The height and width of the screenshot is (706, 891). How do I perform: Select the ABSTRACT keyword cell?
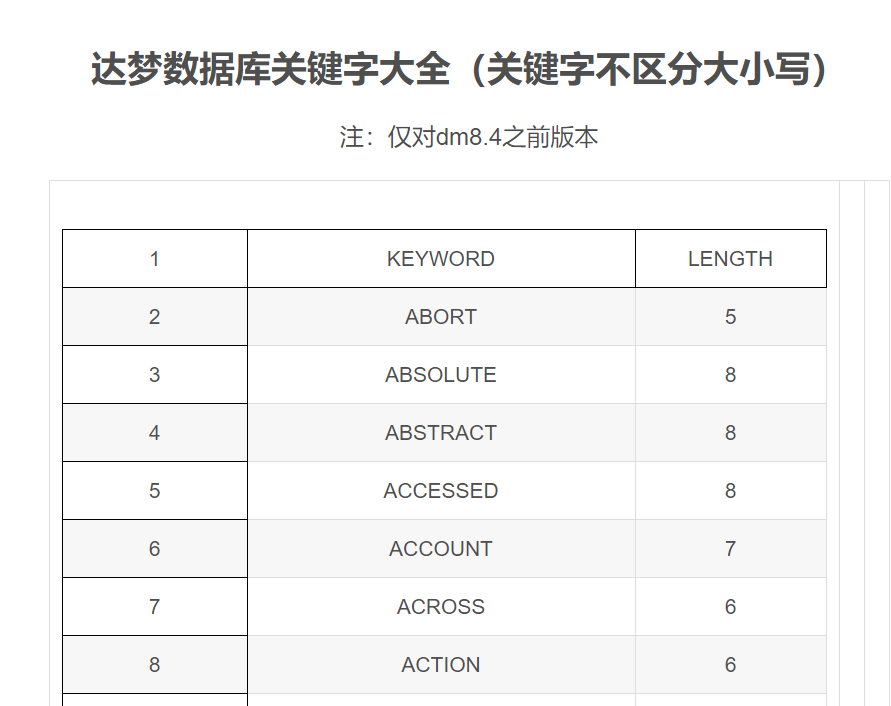click(441, 433)
